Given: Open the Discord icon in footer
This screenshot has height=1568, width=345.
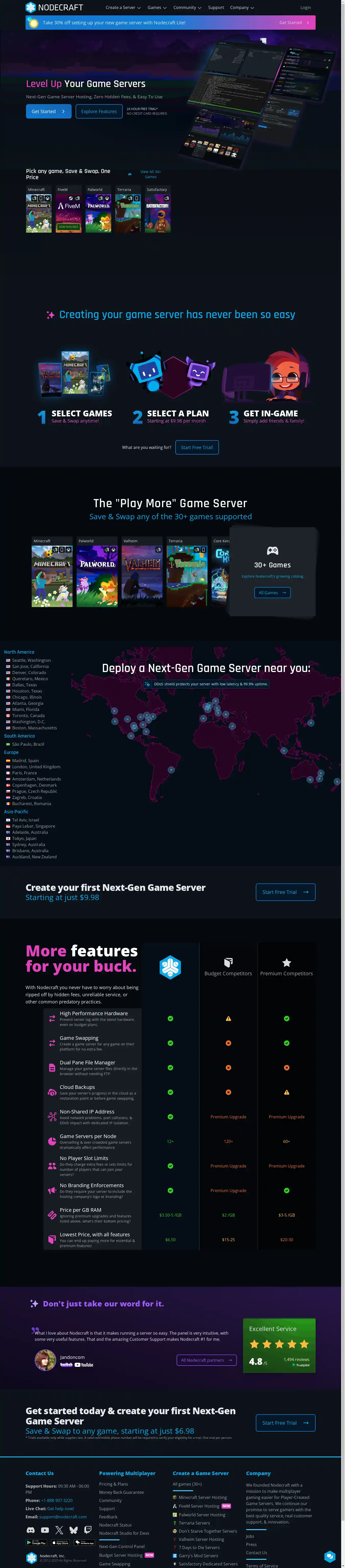Looking at the screenshot, I should (x=30, y=1530).
